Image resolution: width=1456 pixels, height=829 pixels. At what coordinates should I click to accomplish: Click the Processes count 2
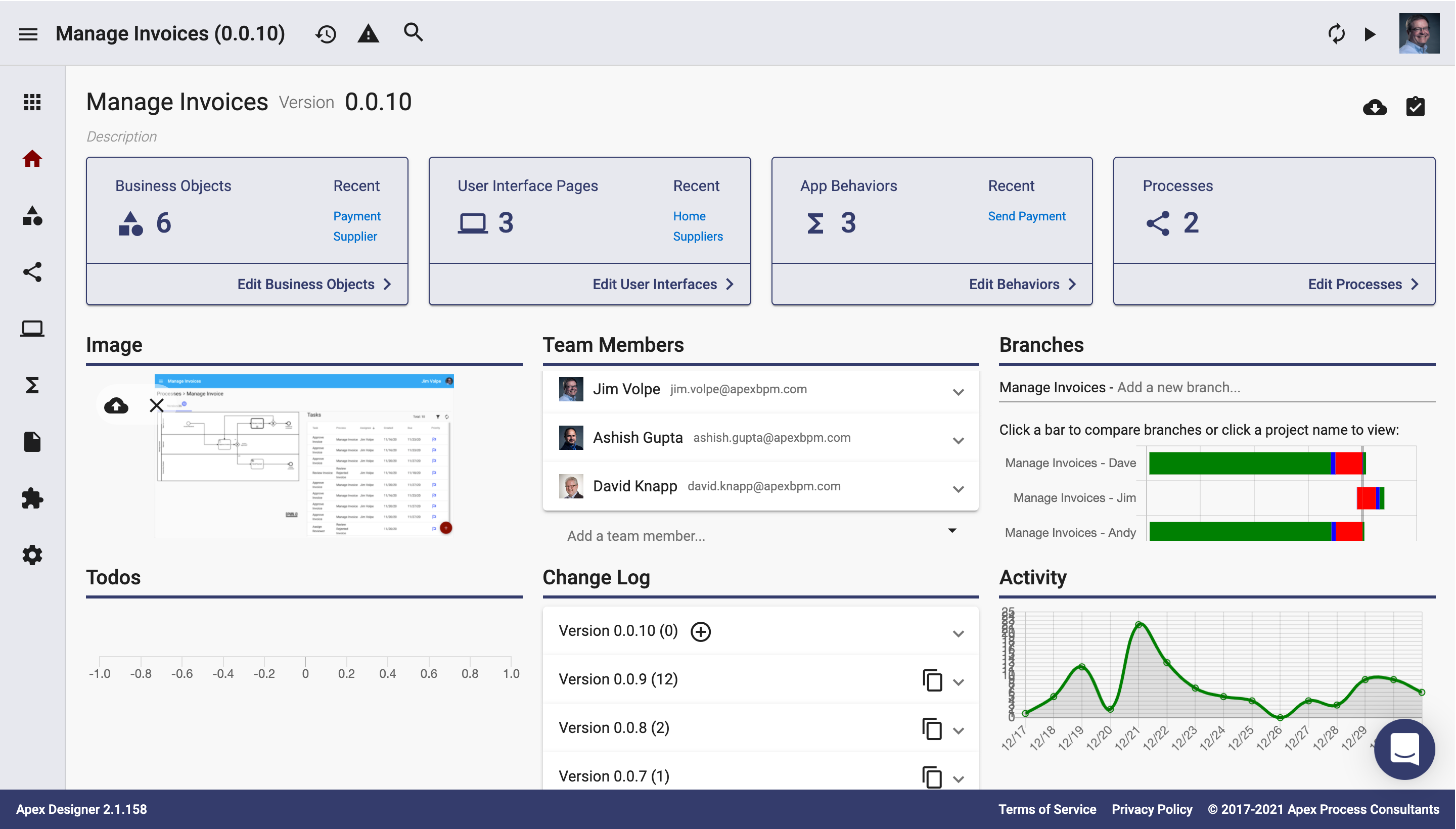[1191, 222]
